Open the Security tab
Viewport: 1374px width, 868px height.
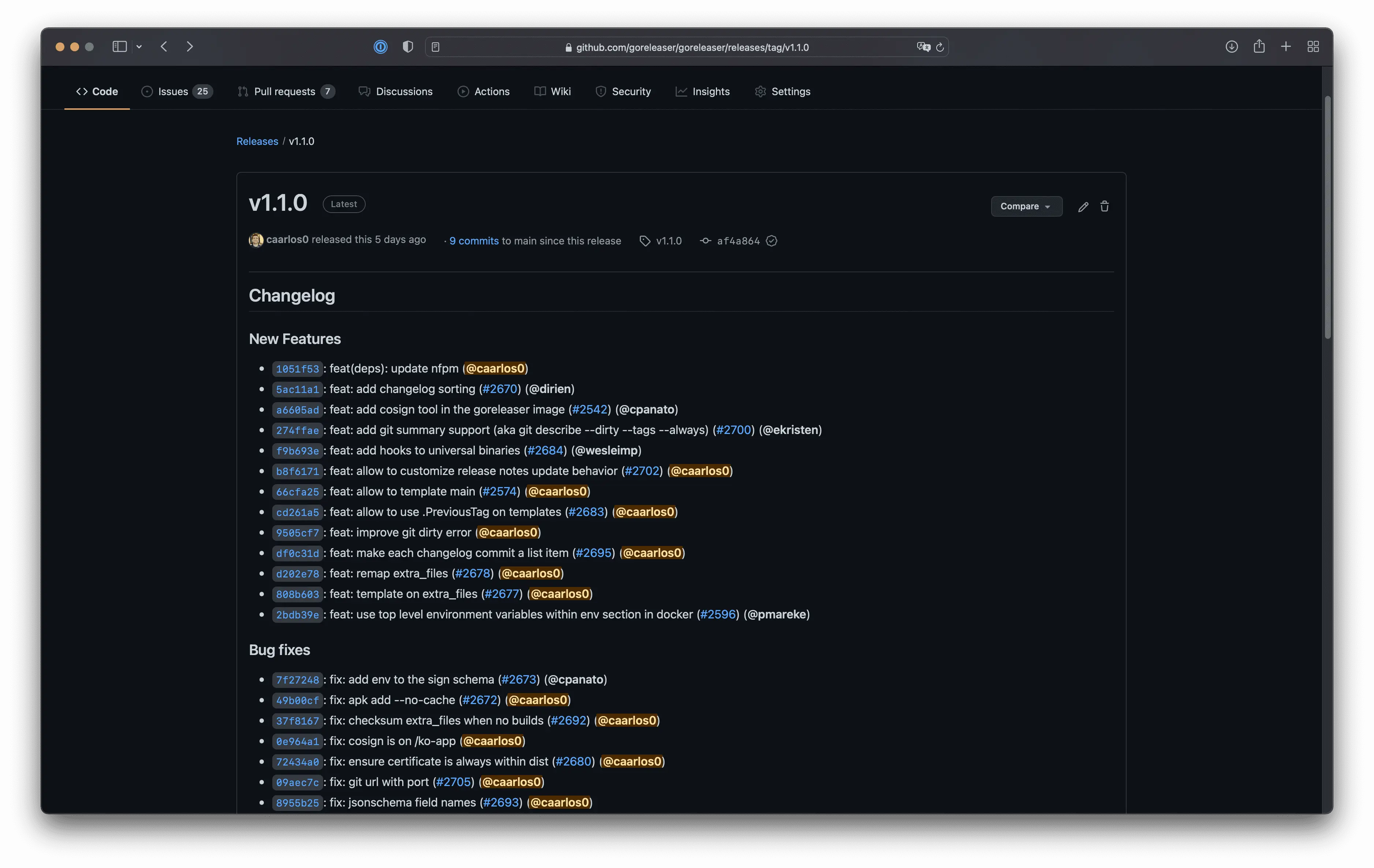[623, 91]
